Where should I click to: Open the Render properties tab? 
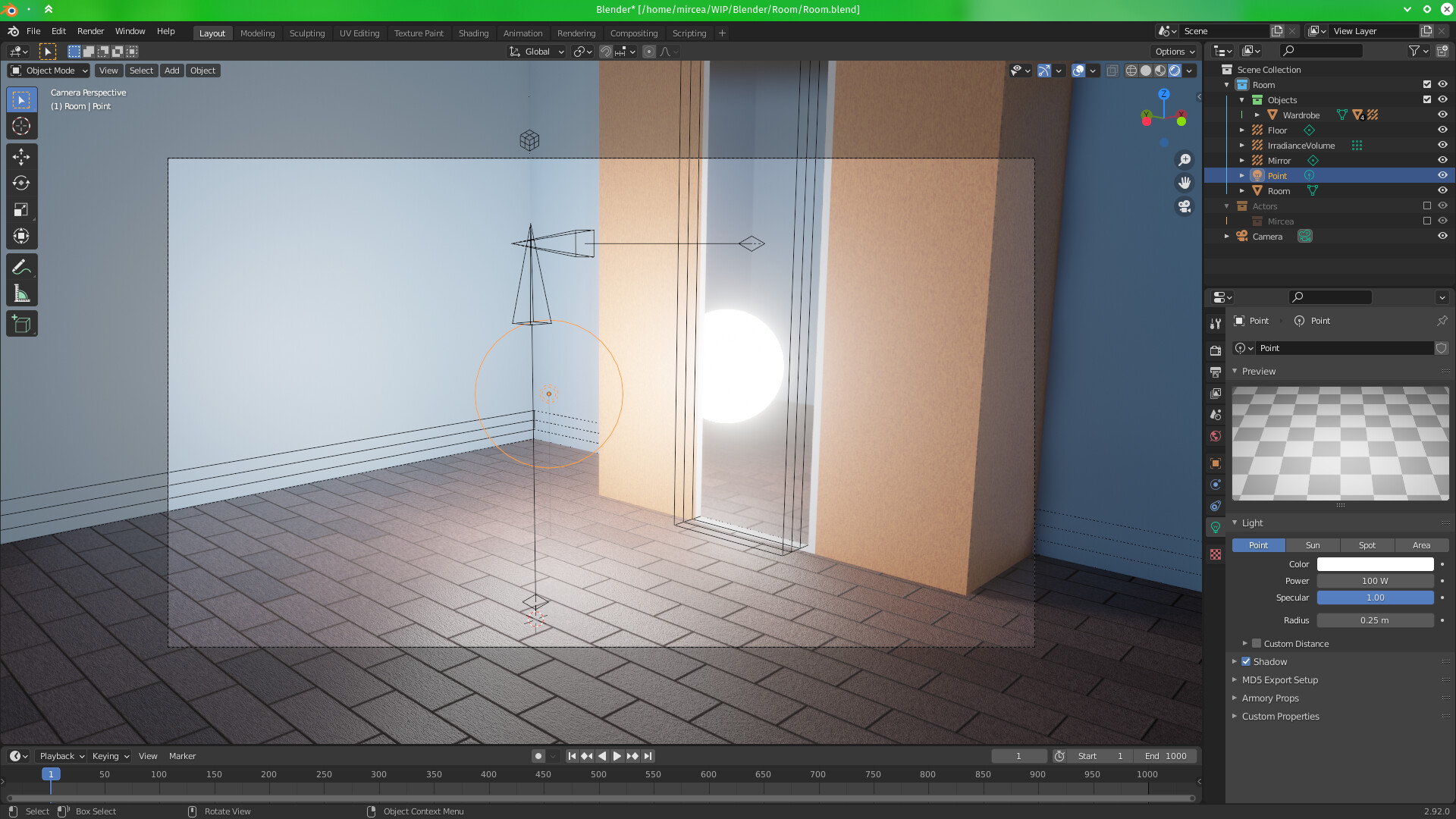[1216, 350]
